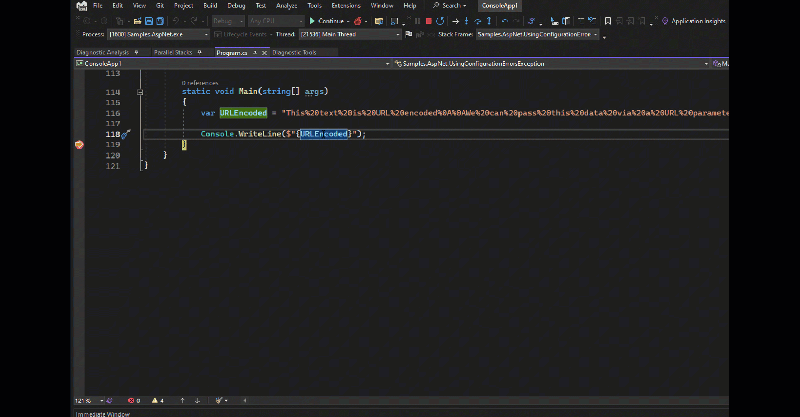800x417 pixels.
Task: Open the Analyze menu
Action: [286, 6]
